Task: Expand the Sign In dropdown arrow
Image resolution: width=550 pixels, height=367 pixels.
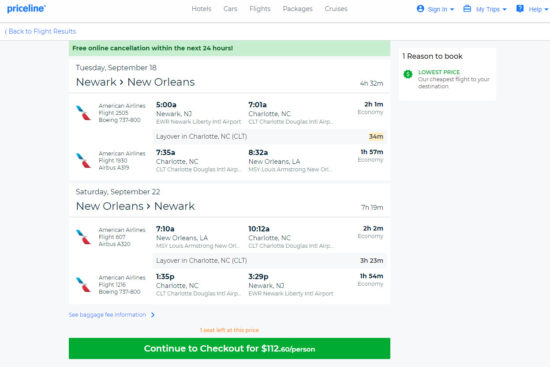Action: click(x=452, y=9)
